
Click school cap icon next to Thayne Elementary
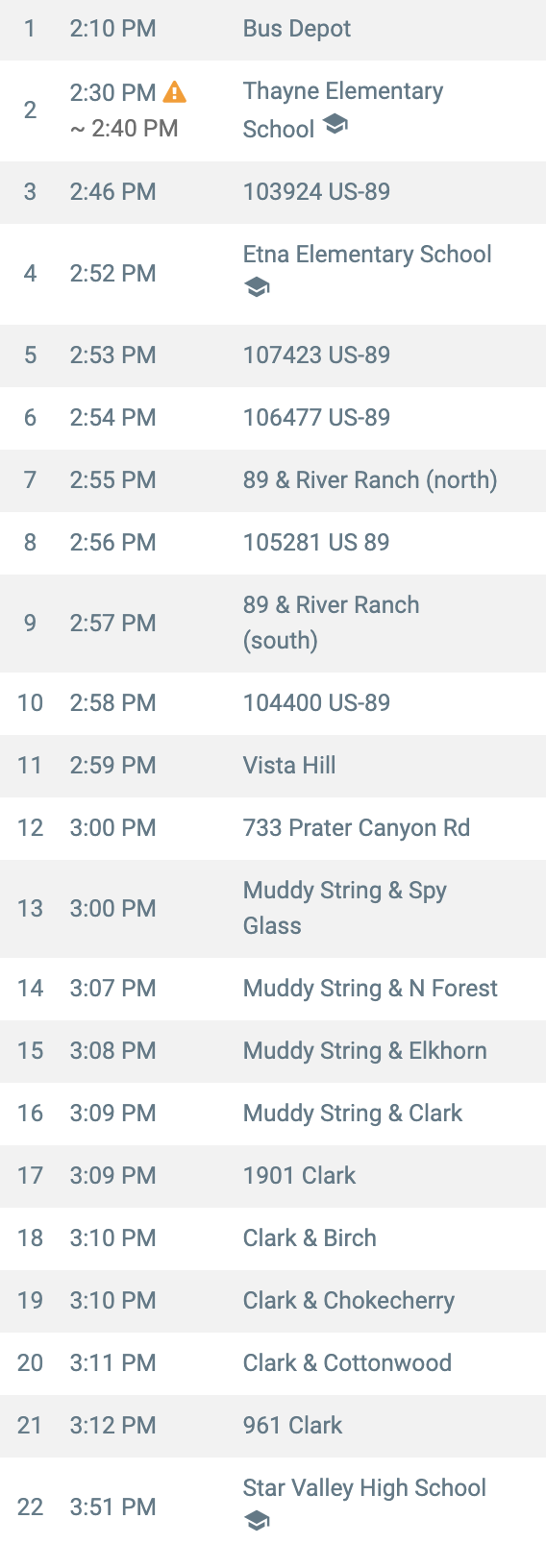point(335,123)
